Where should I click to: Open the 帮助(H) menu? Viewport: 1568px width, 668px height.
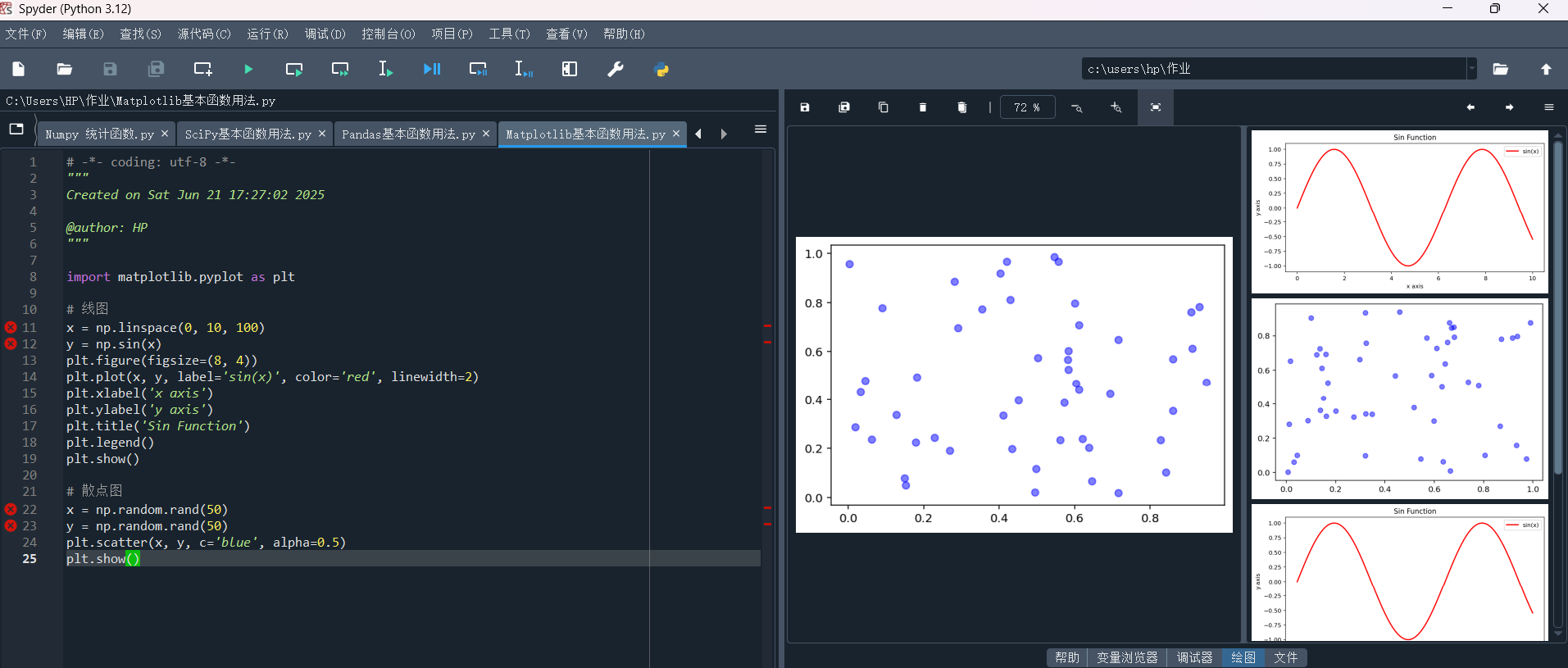click(x=625, y=34)
